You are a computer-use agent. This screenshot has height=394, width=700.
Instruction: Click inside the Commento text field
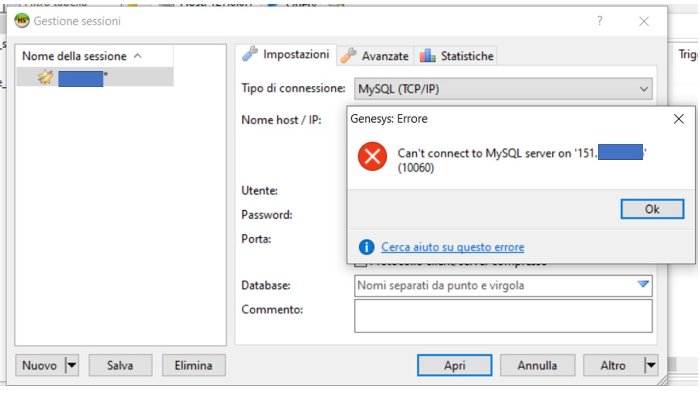[x=503, y=316]
